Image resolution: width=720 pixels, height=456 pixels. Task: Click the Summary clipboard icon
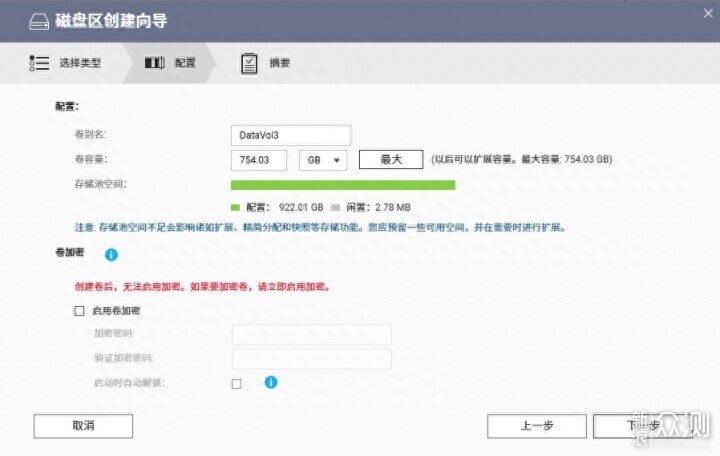pos(249,63)
